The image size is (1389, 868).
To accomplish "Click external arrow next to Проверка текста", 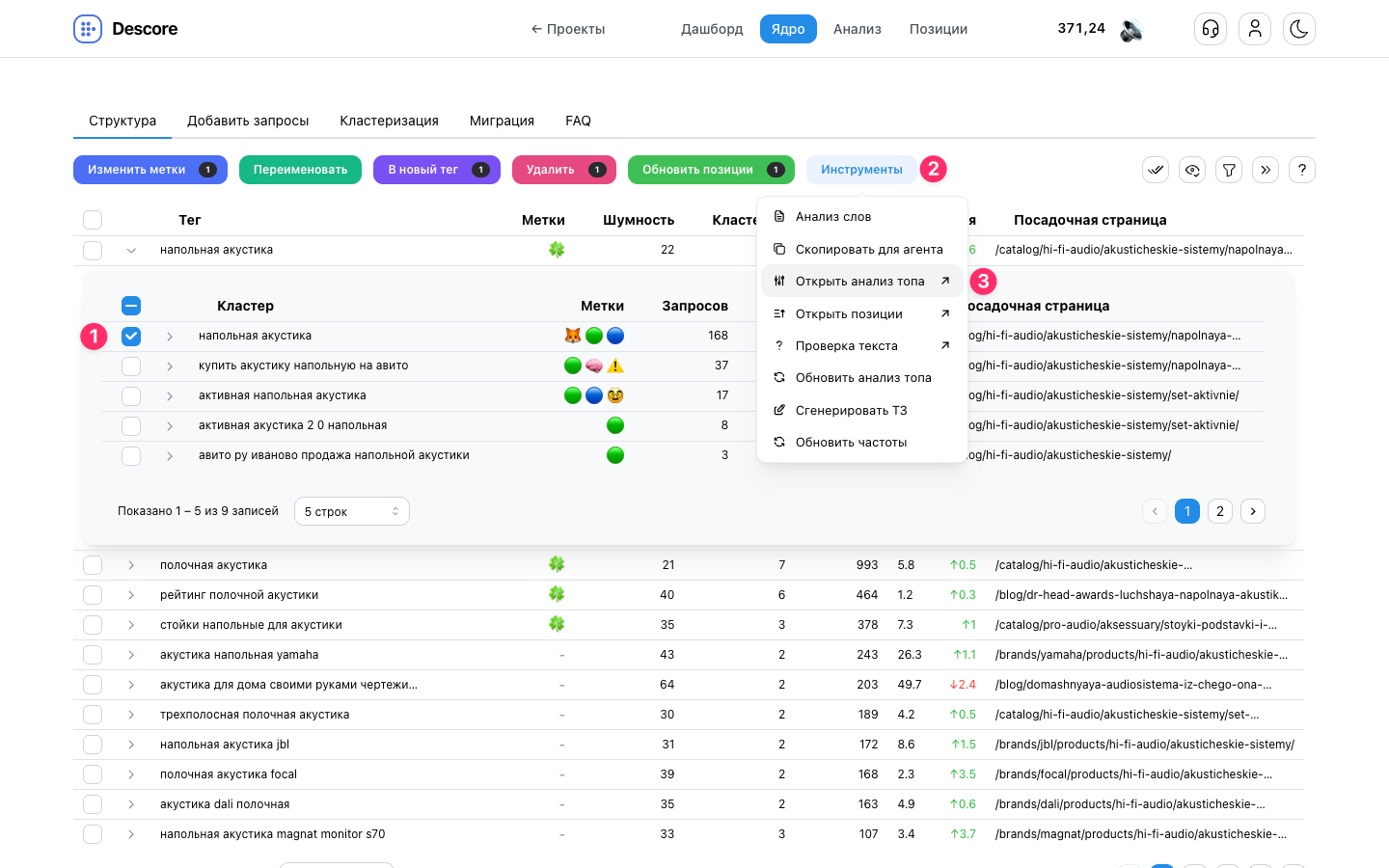I will 945,345.
